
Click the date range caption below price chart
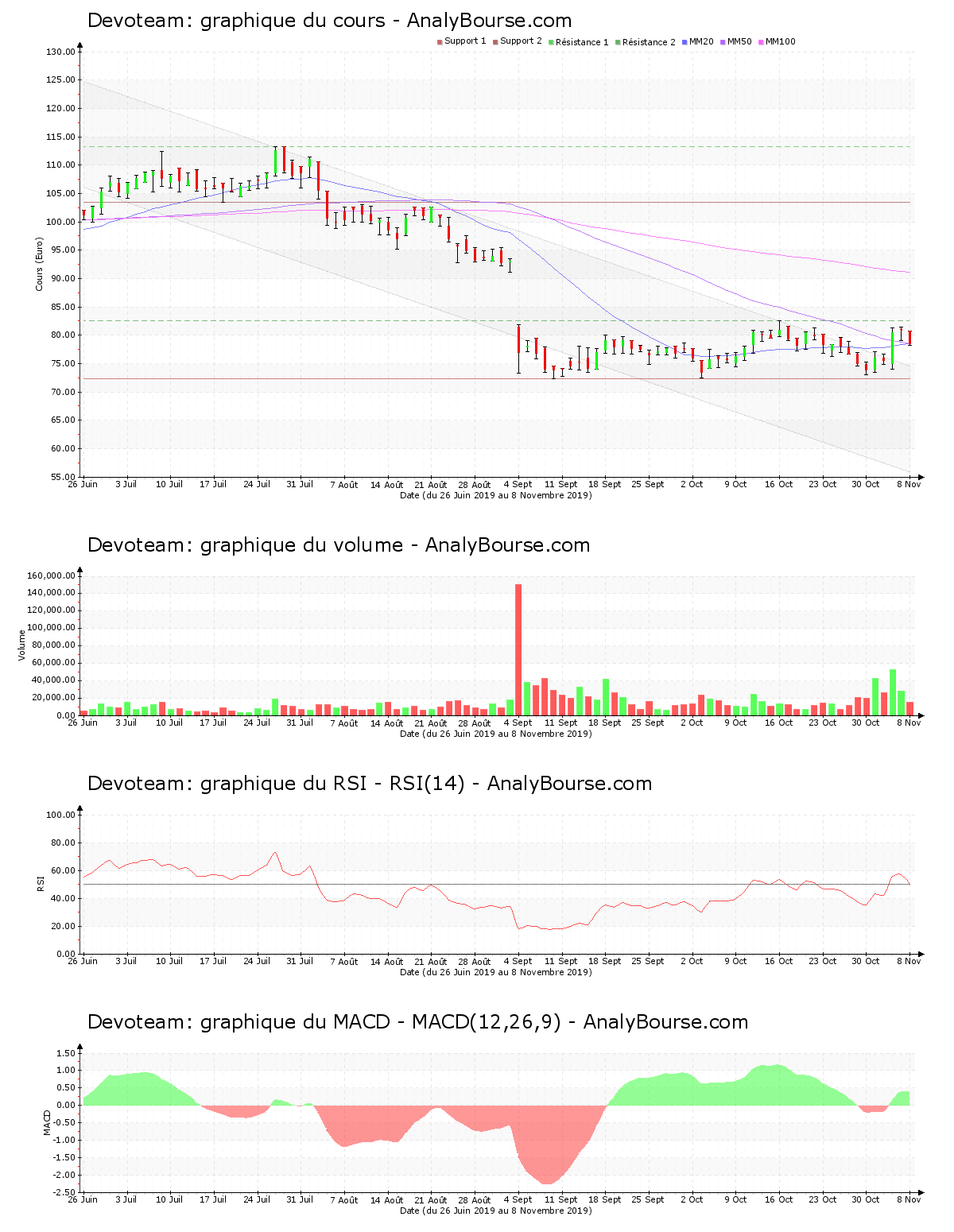[x=496, y=495]
